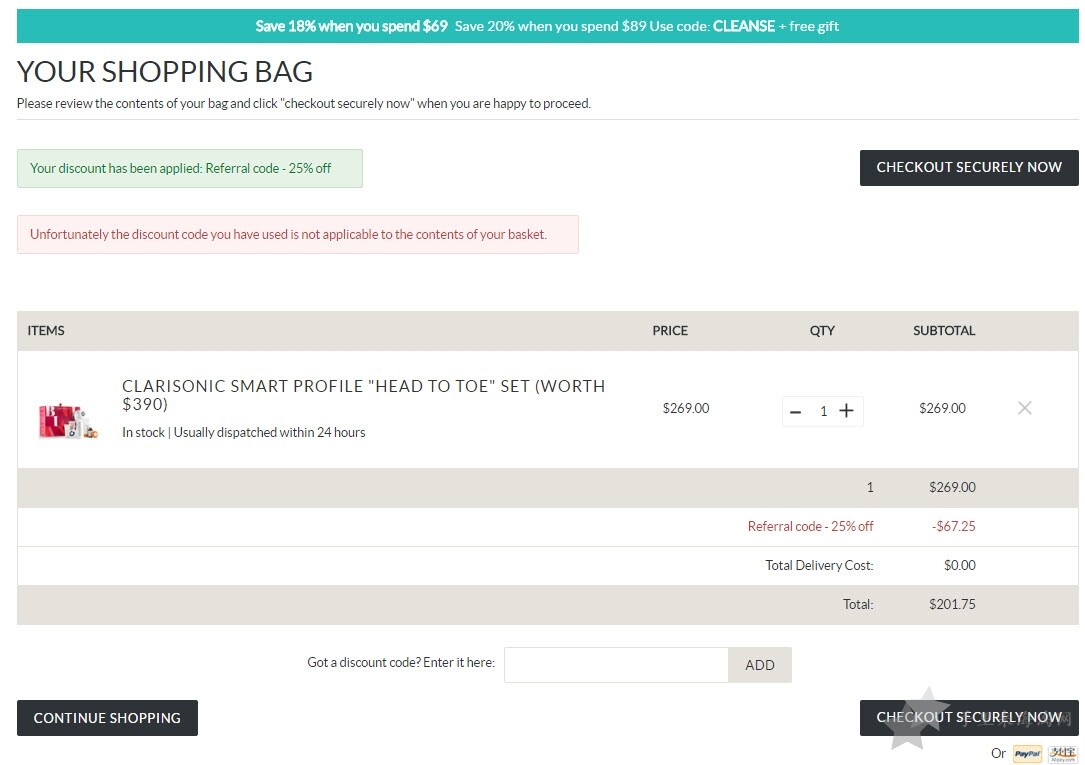The width and height of the screenshot is (1085, 765).
Task: Click the -$67.25 discount amount
Action: click(x=954, y=526)
